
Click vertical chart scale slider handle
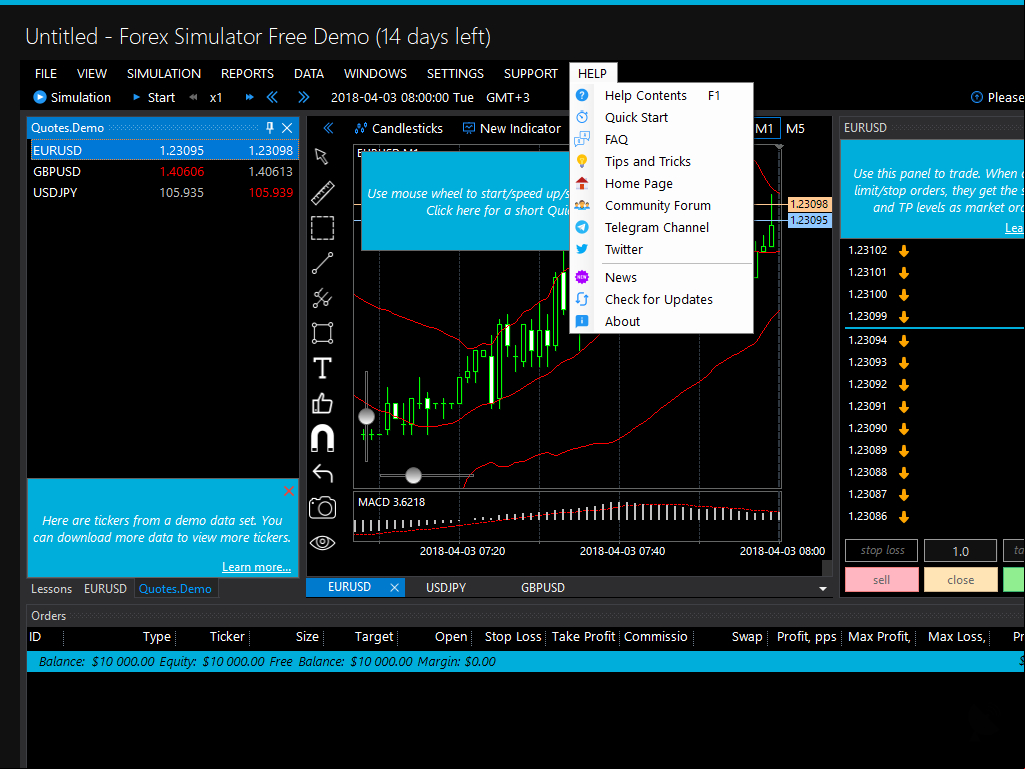[x=367, y=416]
